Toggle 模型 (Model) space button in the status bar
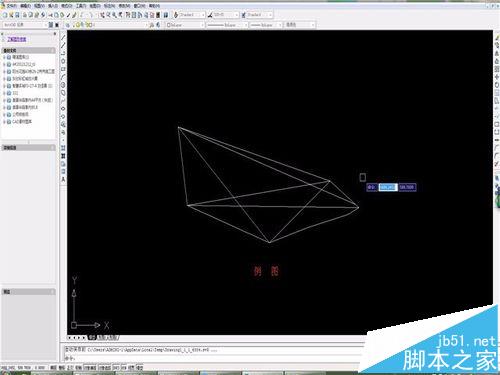 coord(140,368)
